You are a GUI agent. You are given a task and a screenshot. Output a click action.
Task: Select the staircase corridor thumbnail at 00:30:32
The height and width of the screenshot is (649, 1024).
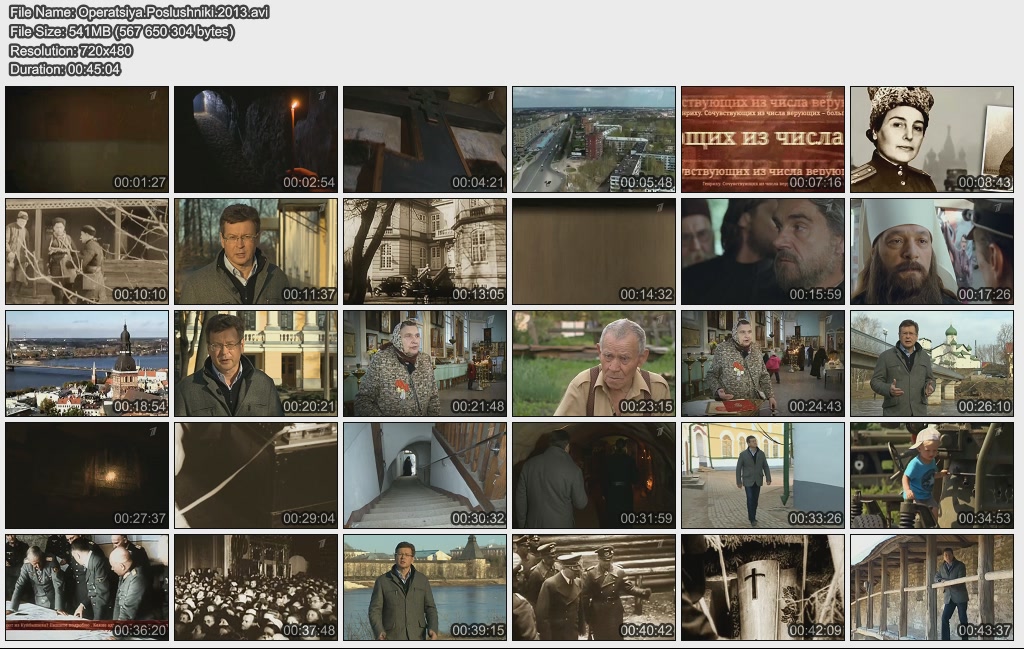point(425,475)
